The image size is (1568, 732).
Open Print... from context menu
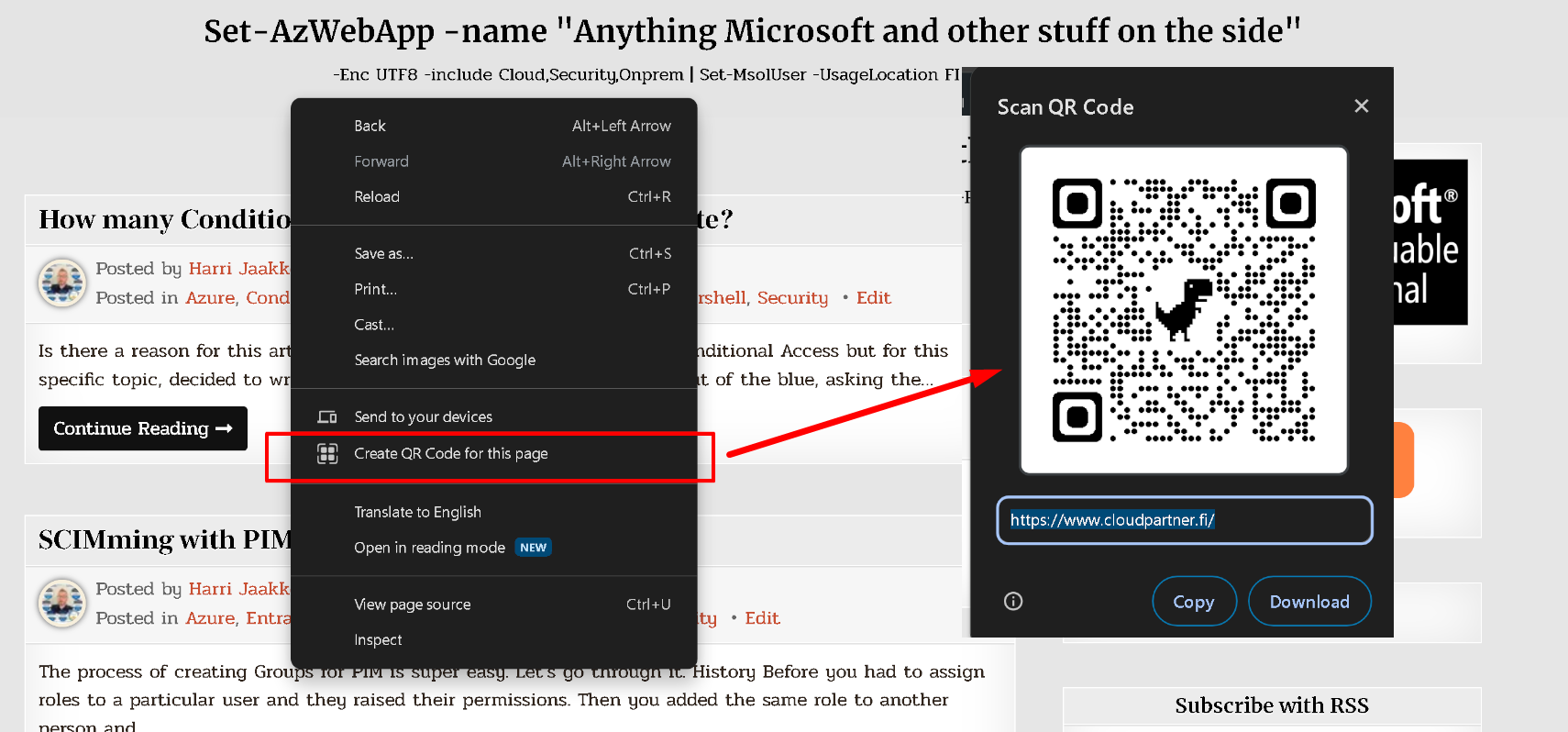tap(375, 289)
